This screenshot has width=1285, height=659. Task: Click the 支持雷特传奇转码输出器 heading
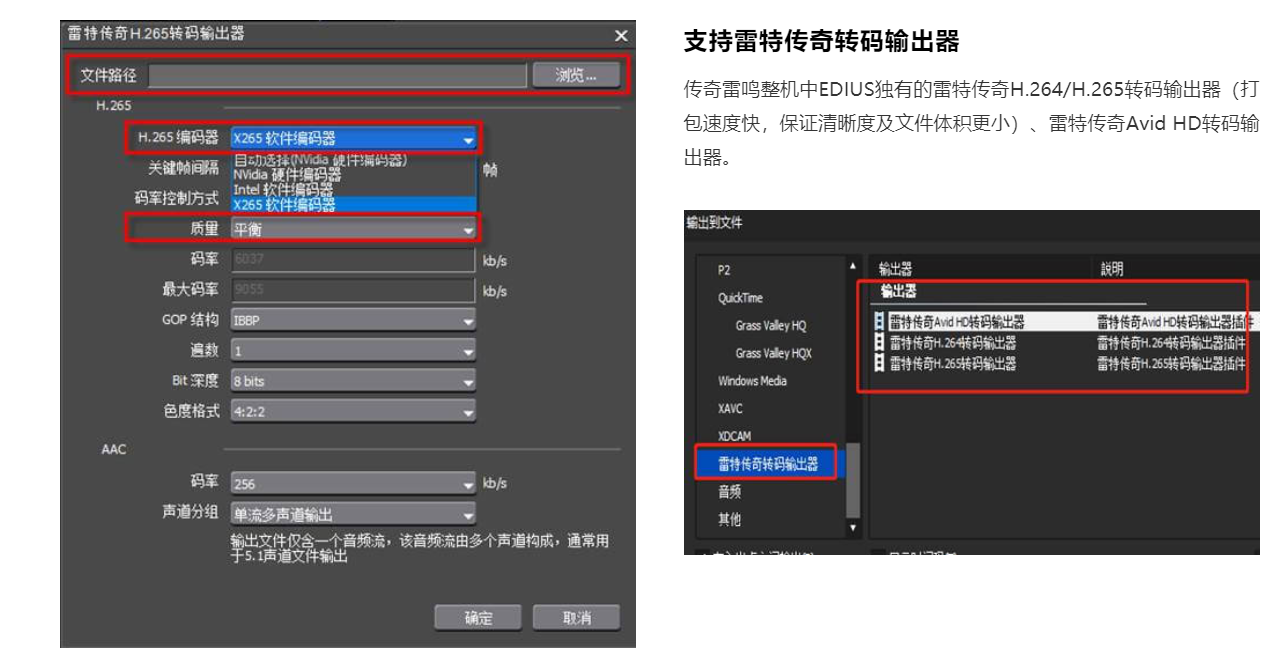click(821, 42)
